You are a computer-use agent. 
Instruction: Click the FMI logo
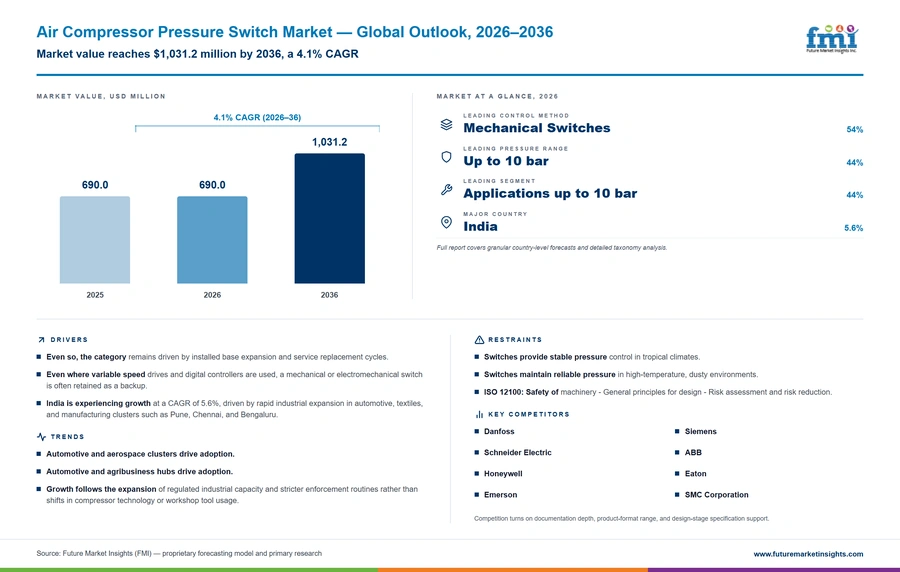pos(832,38)
